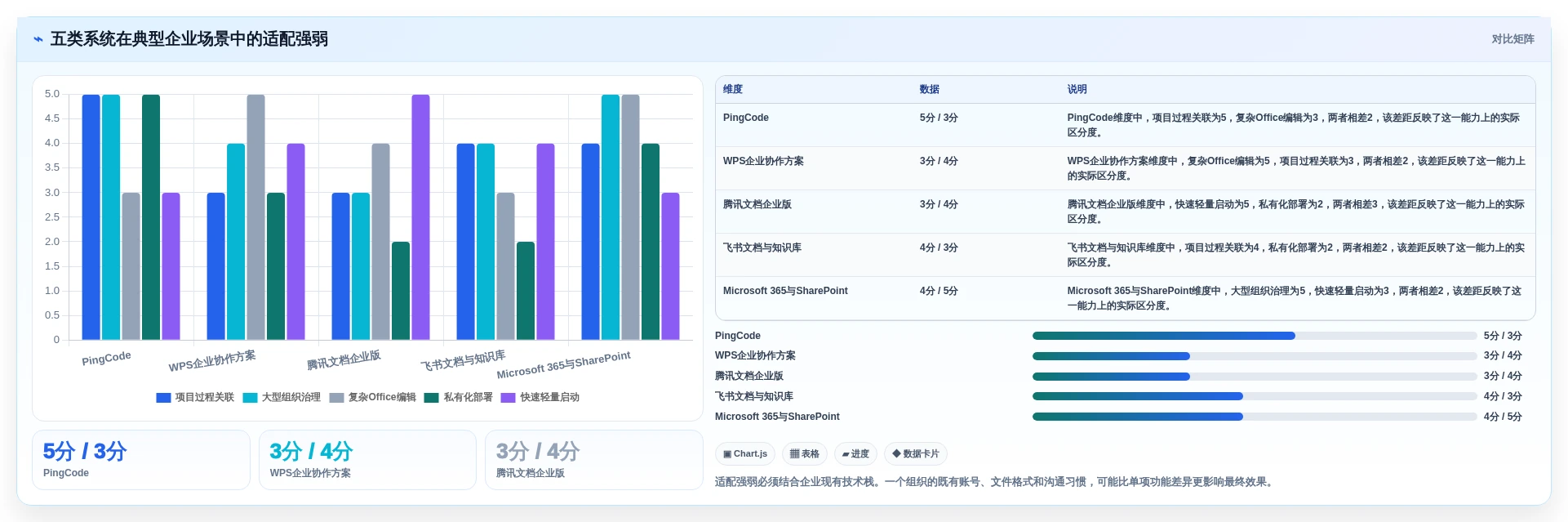Viewport: 1568px width, 522px height.
Task: Click the PingCode x-axis label on chart
Action: pos(106,359)
